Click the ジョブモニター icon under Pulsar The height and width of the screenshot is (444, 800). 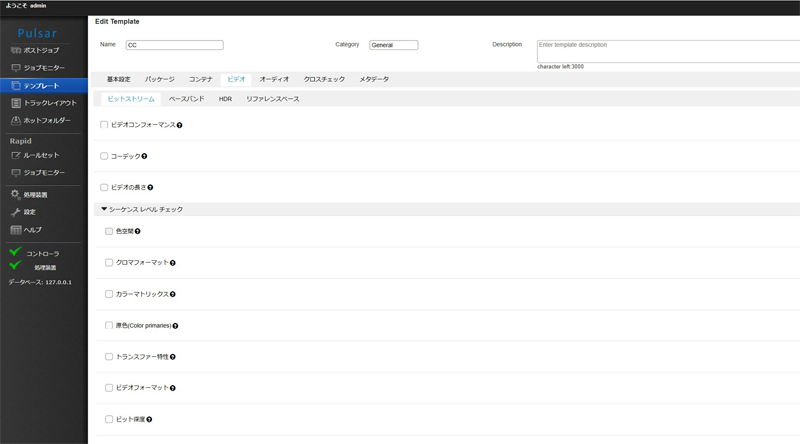[x=16, y=68]
